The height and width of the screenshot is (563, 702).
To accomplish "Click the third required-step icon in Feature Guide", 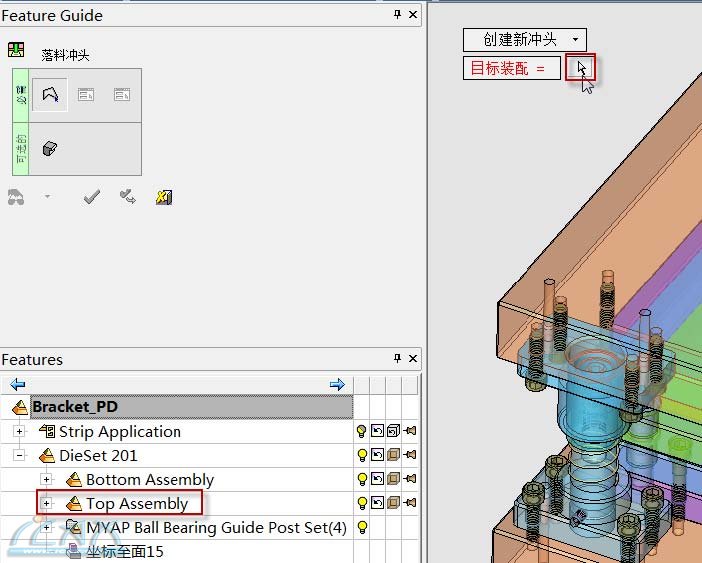I will click(x=122, y=95).
